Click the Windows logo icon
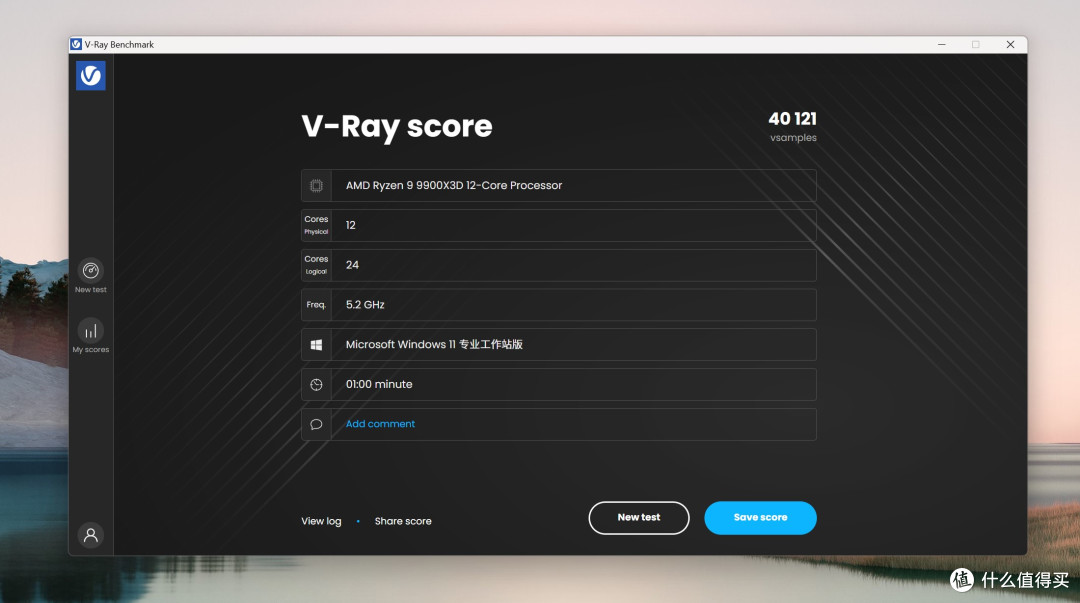1080x603 pixels. pyautogui.click(x=316, y=345)
